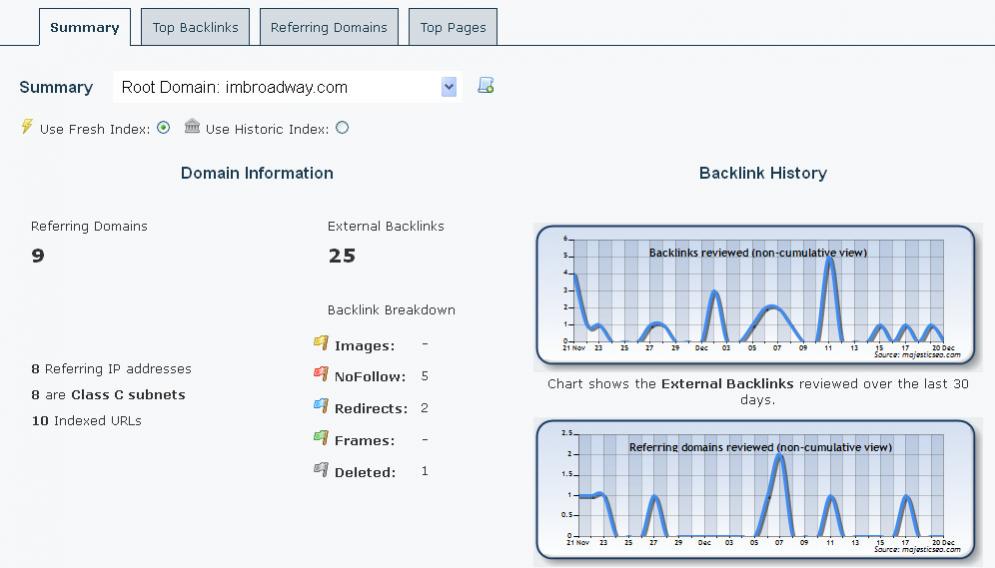
Task: Click the export icon beside the domain dropdown
Action: click(486, 86)
